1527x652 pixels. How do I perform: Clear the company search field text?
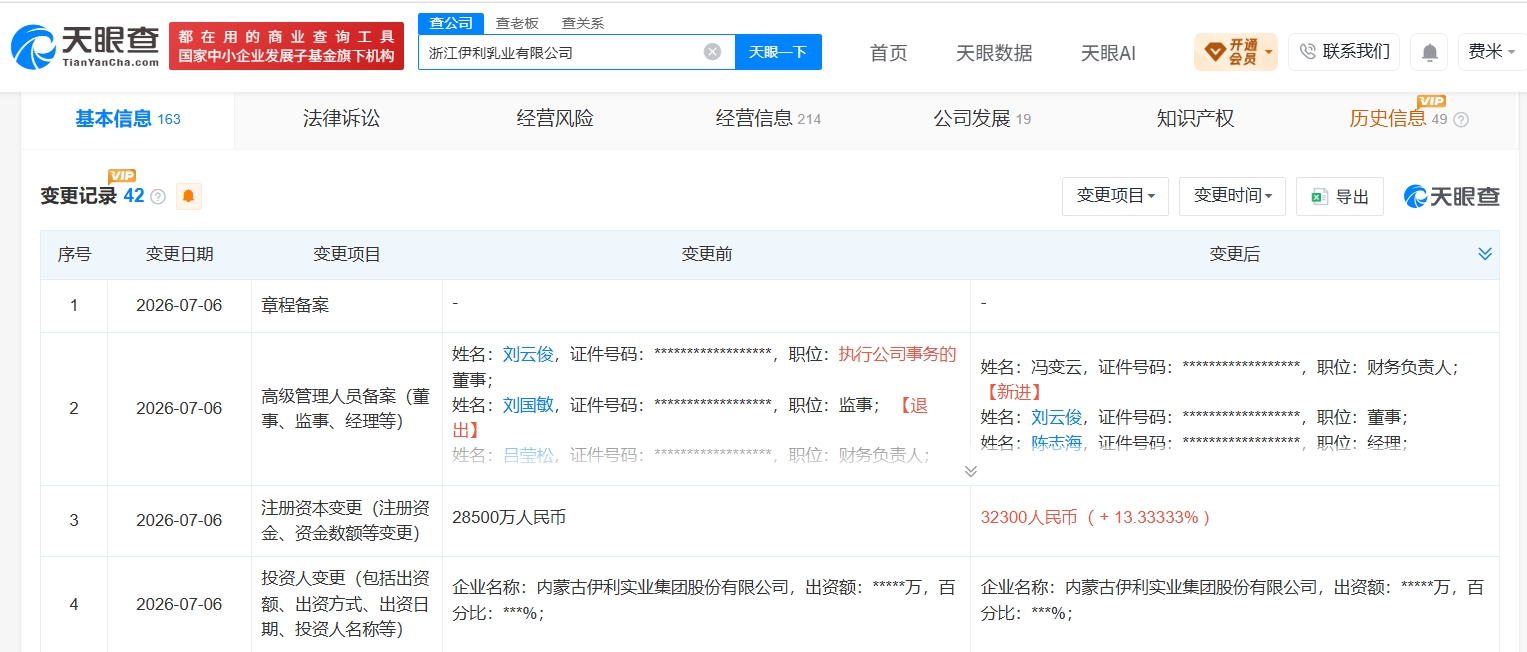pyautogui.click(x=712, y=52)
